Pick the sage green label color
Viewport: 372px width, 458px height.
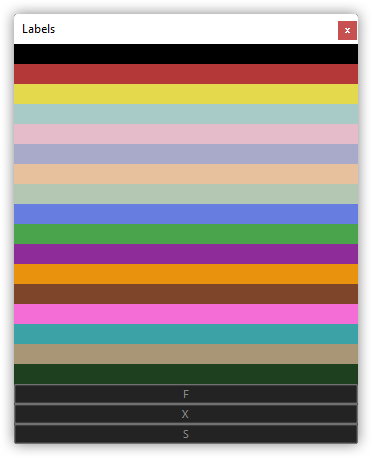[186, 194]
